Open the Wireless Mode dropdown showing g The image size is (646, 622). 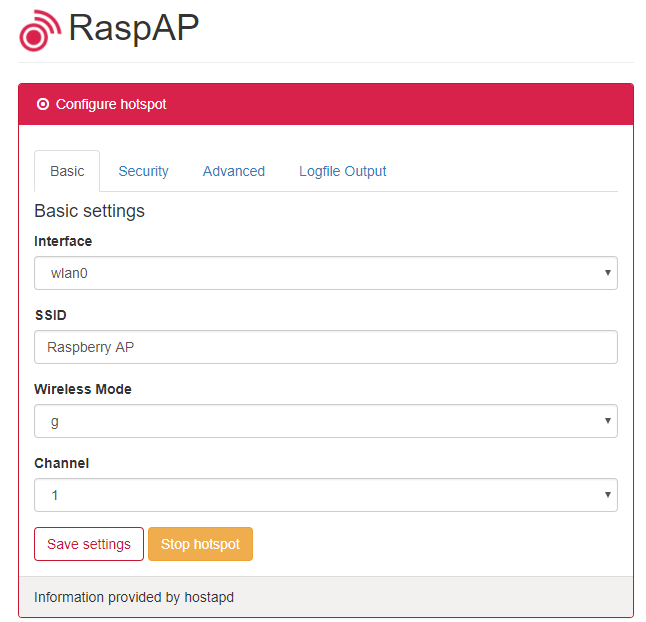325,421
